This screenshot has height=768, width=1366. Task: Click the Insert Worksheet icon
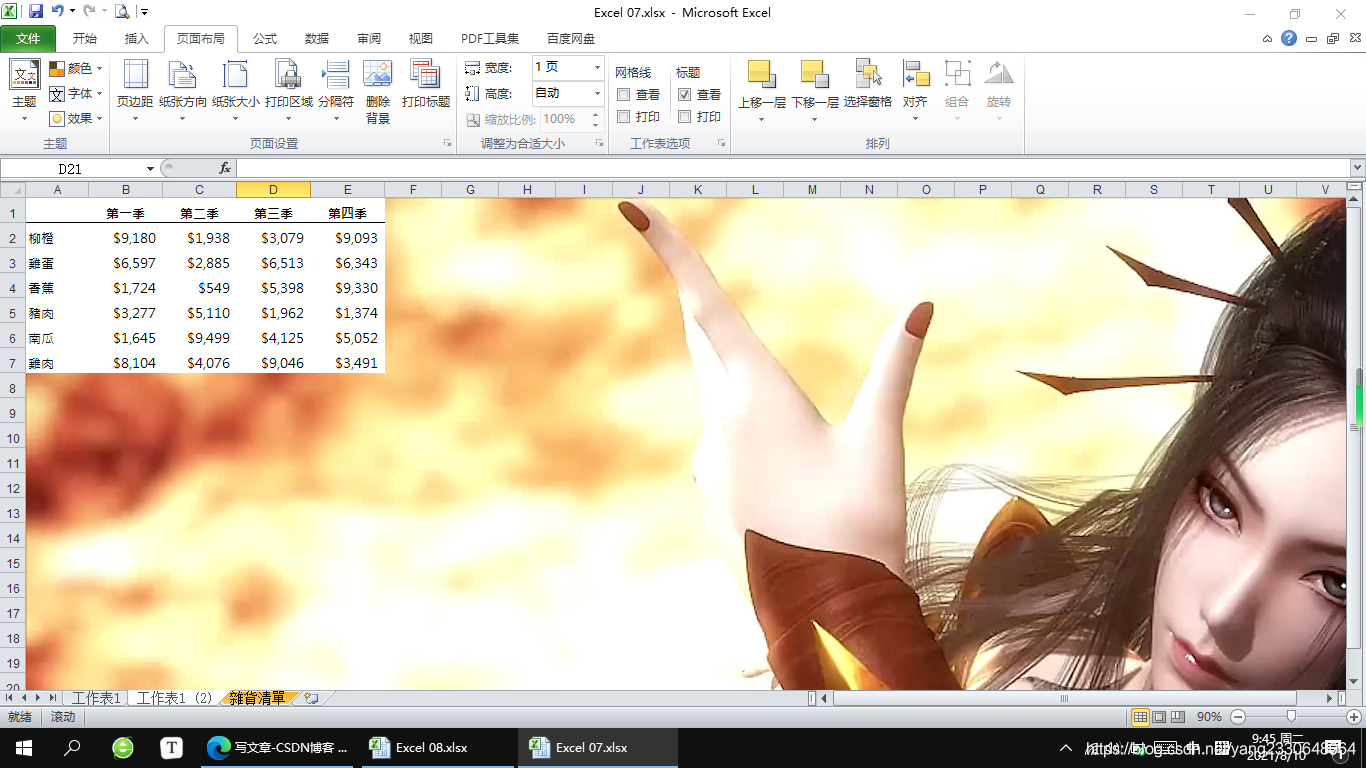coord(311,698)
